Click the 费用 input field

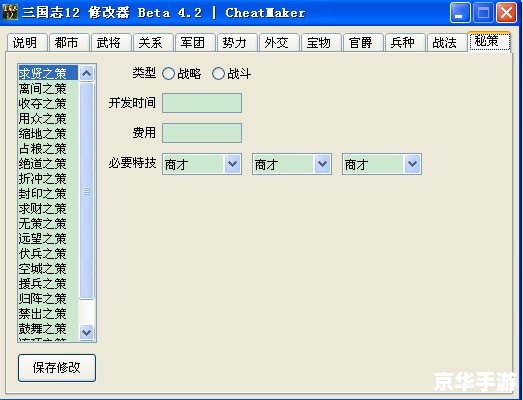click(x=202, y=133)
